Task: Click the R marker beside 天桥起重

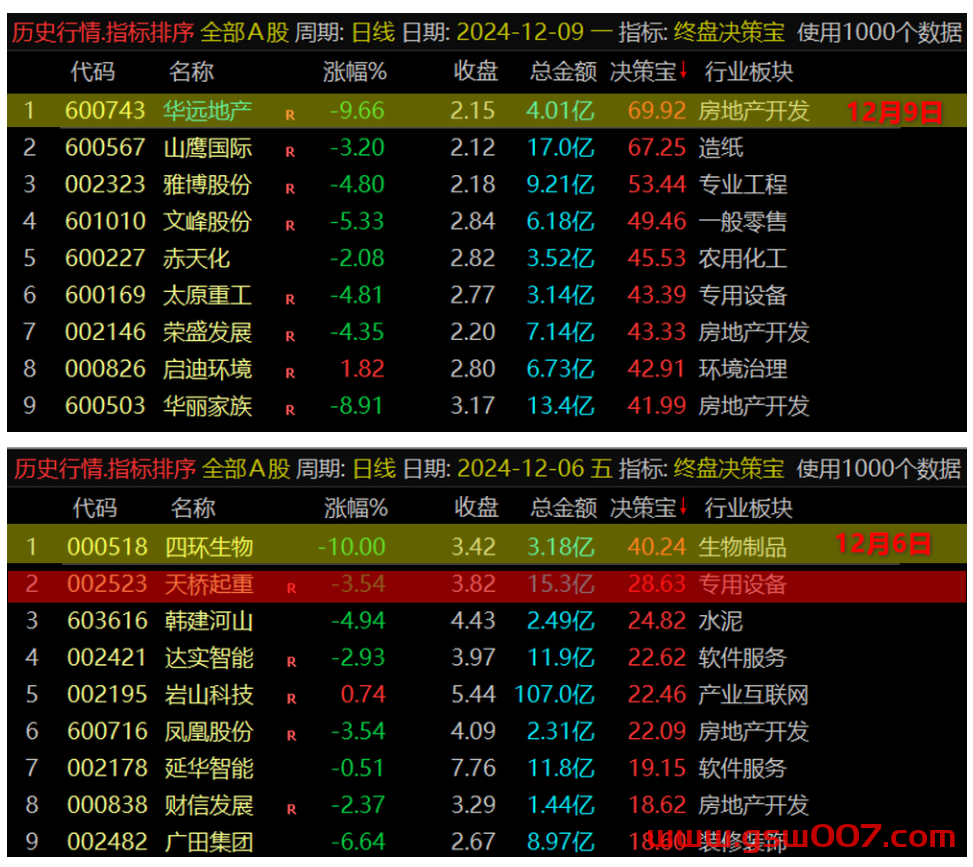Action: [291, 588]
